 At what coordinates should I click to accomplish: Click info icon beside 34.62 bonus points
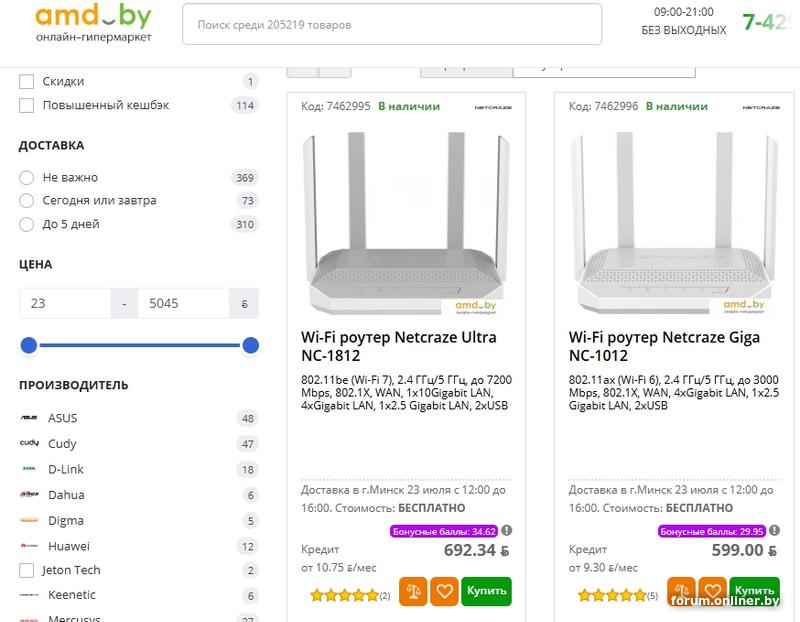point(507,531)
